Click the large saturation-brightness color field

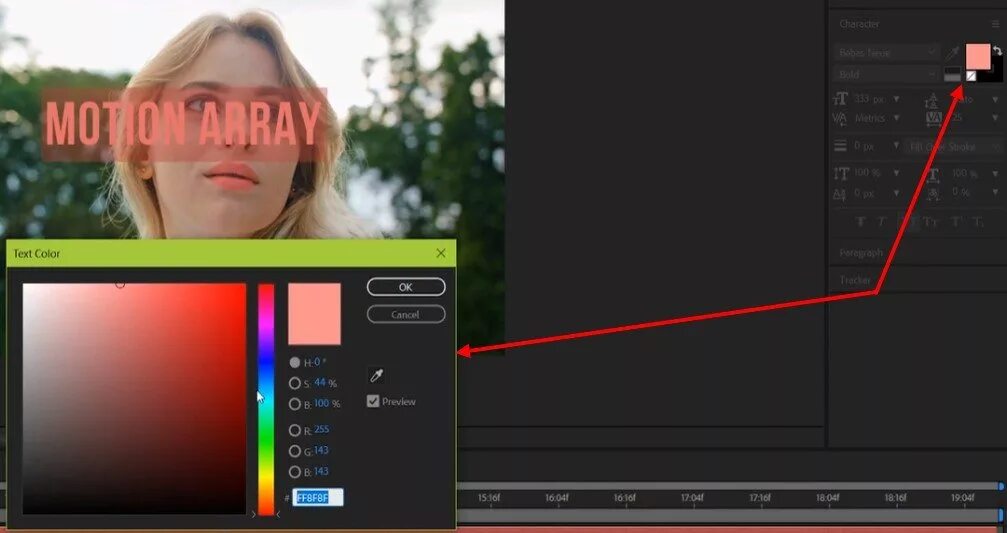[x=134, y=398]
